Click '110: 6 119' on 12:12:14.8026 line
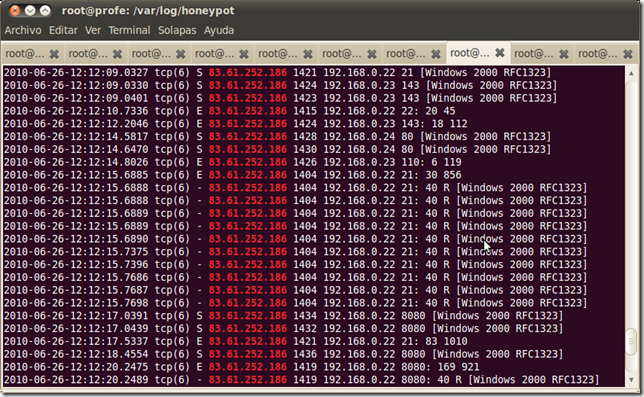Image resolution: width=644 pixels, height=397 pixels. (x=431, y=162)
